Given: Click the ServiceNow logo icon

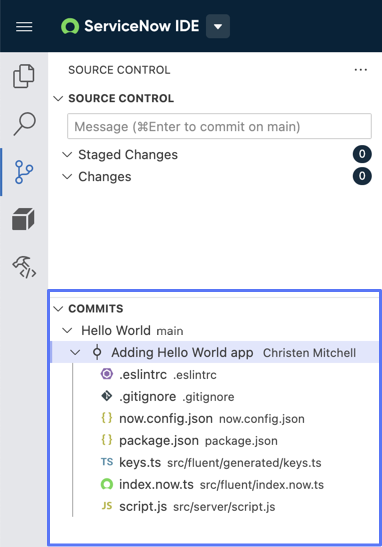Looking at the screenshot, I should 70,27.
